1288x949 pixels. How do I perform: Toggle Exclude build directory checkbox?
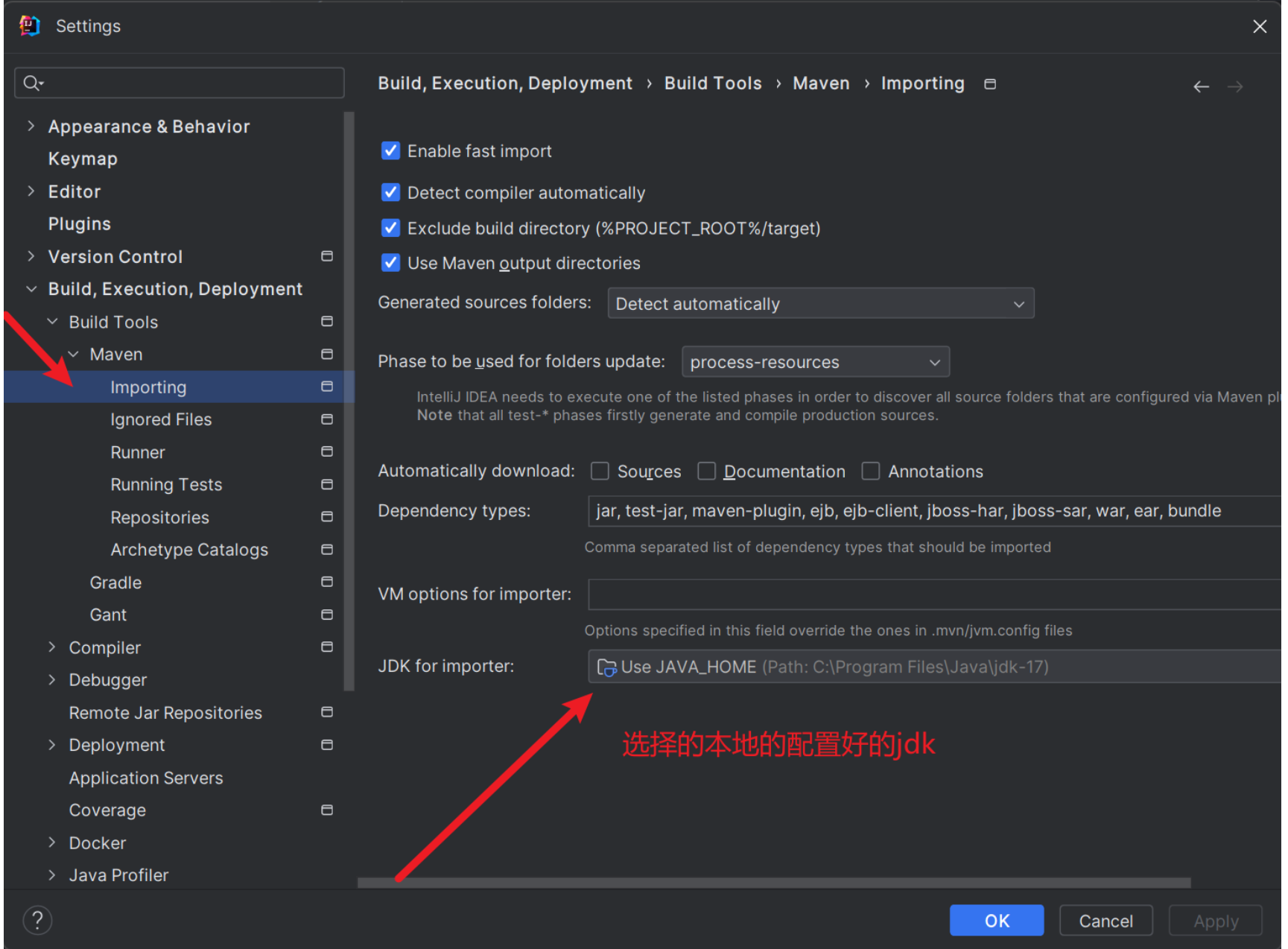click(390, 227)
